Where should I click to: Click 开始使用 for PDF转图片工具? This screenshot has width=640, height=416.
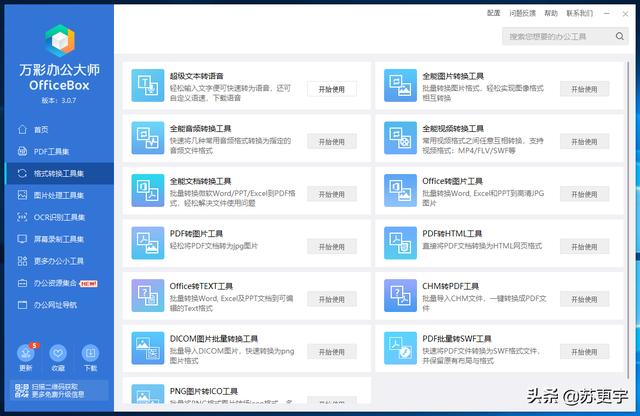[332, 247]
